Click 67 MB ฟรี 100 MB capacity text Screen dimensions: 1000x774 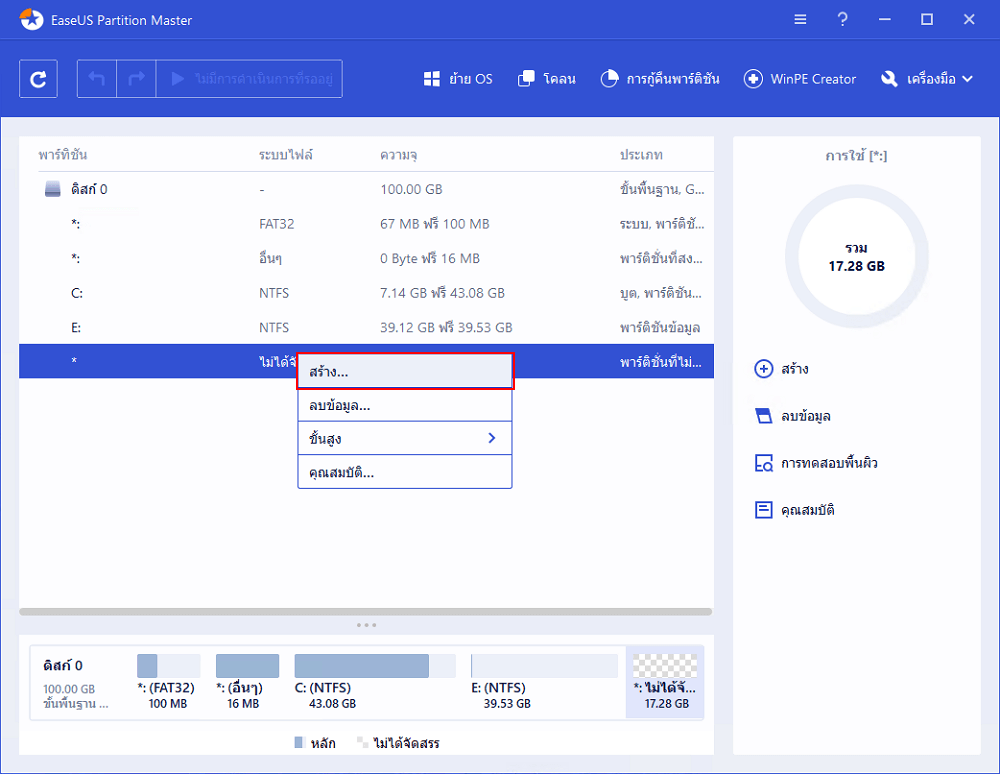click(435, 224)
